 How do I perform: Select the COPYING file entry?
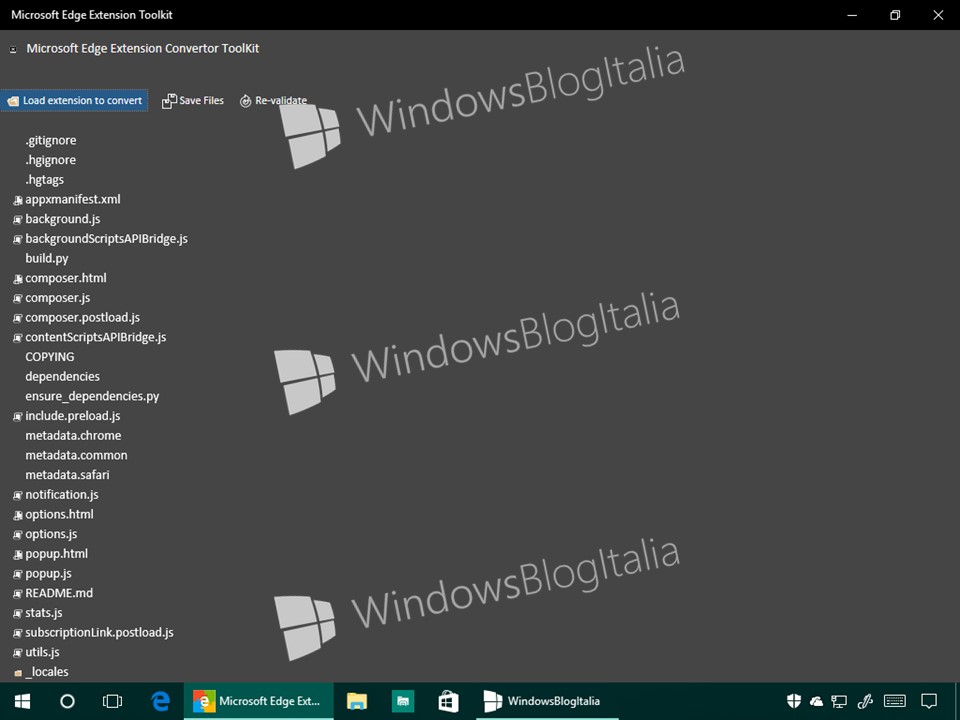50,357
